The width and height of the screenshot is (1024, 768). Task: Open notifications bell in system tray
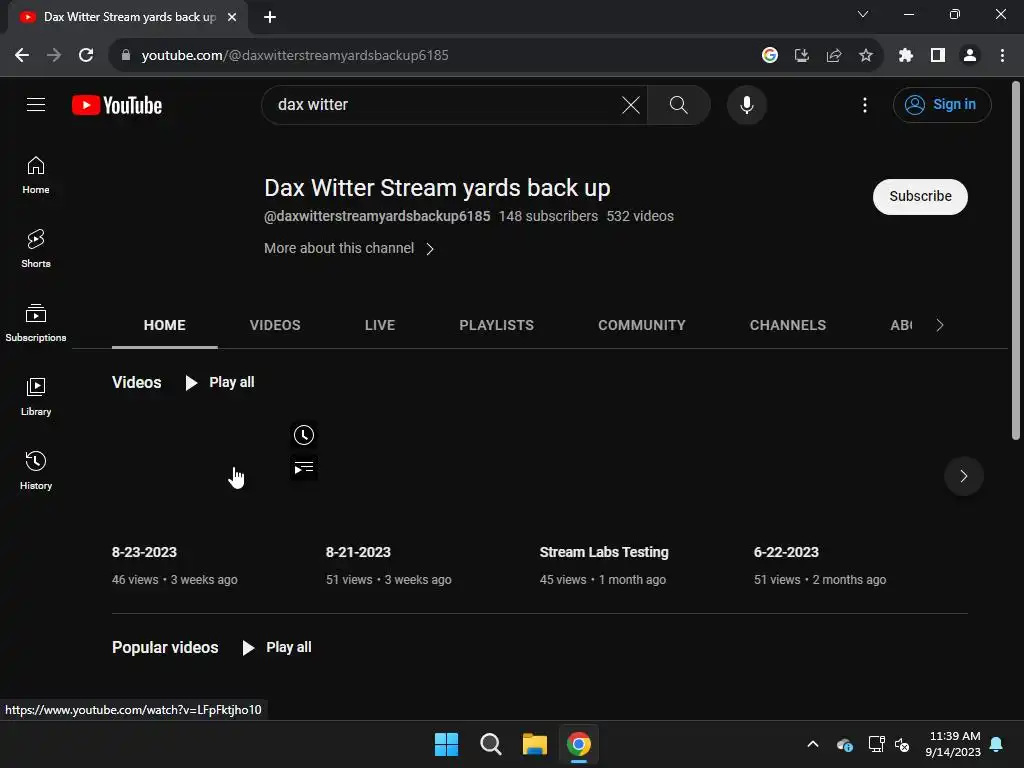coord(997,744)
